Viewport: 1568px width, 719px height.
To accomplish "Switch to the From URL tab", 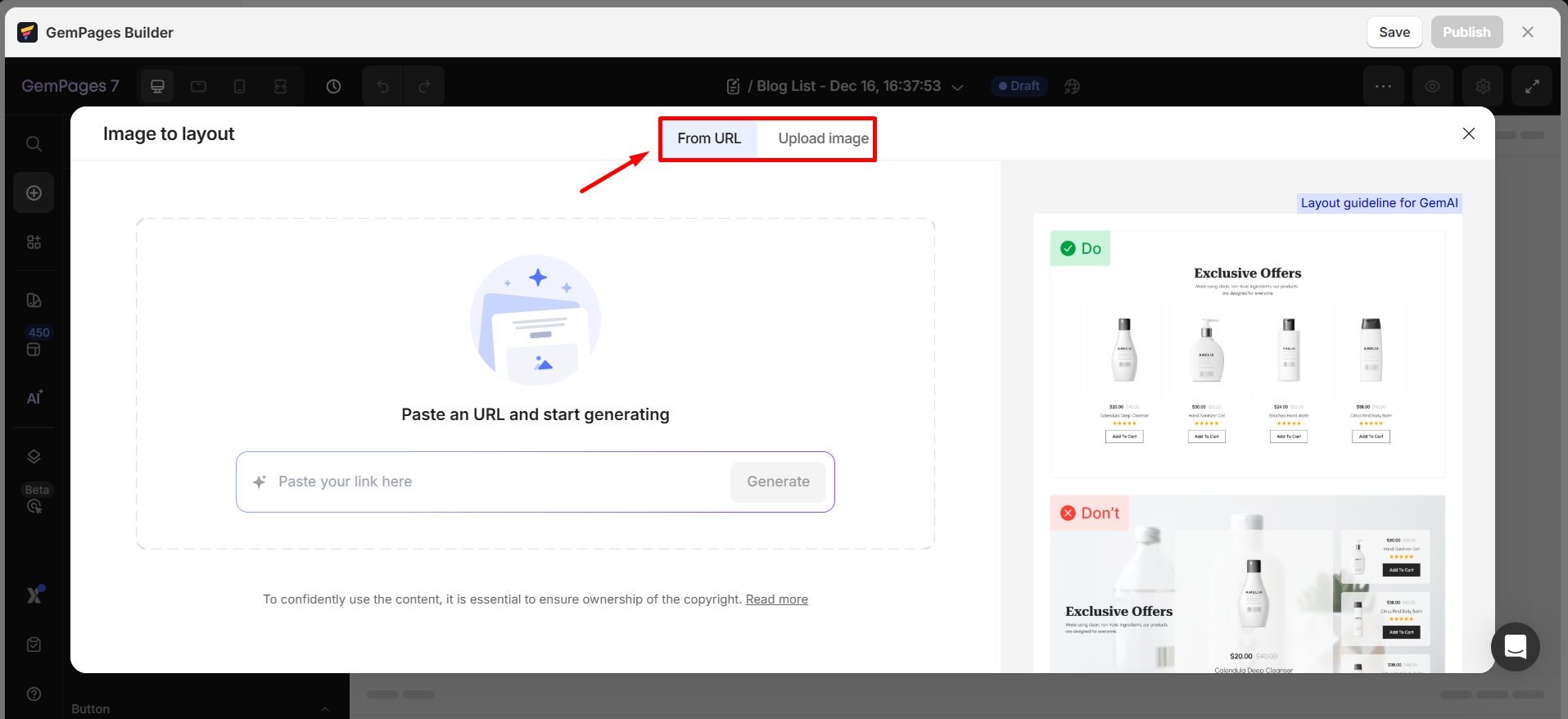I will [x=709, y=138].
